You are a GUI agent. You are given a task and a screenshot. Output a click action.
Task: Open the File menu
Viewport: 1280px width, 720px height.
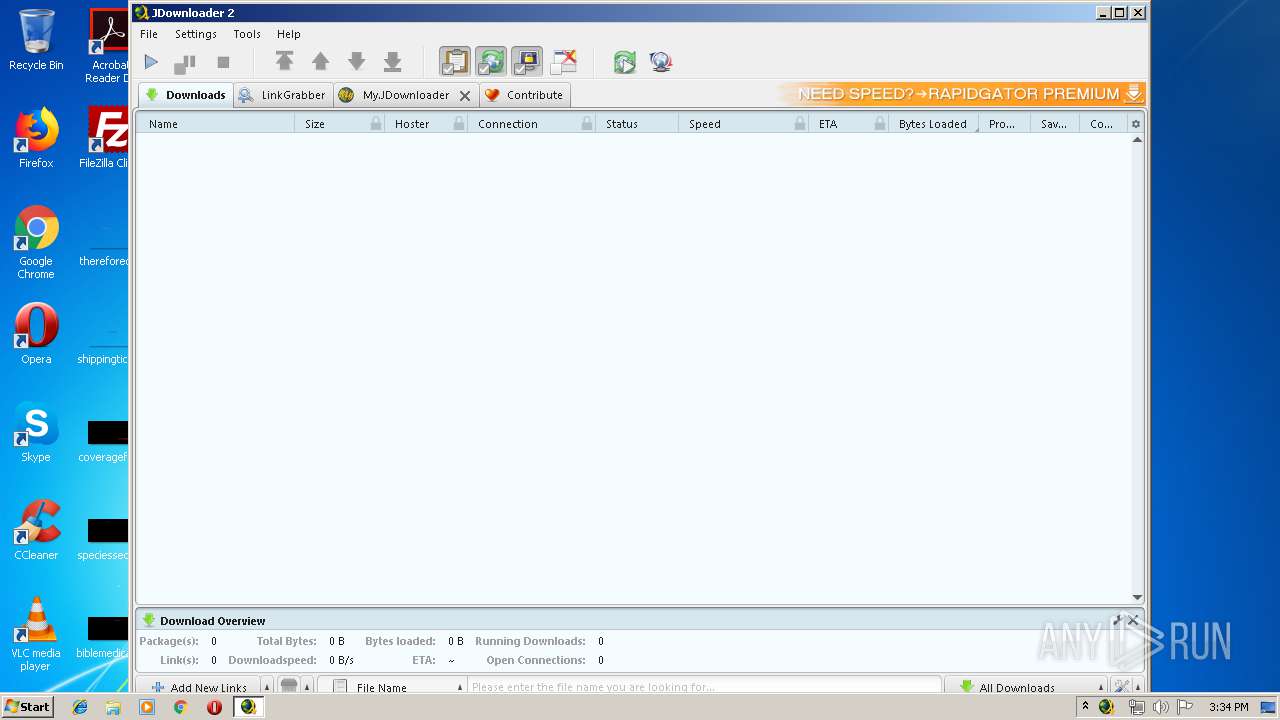tap(149, 34)
